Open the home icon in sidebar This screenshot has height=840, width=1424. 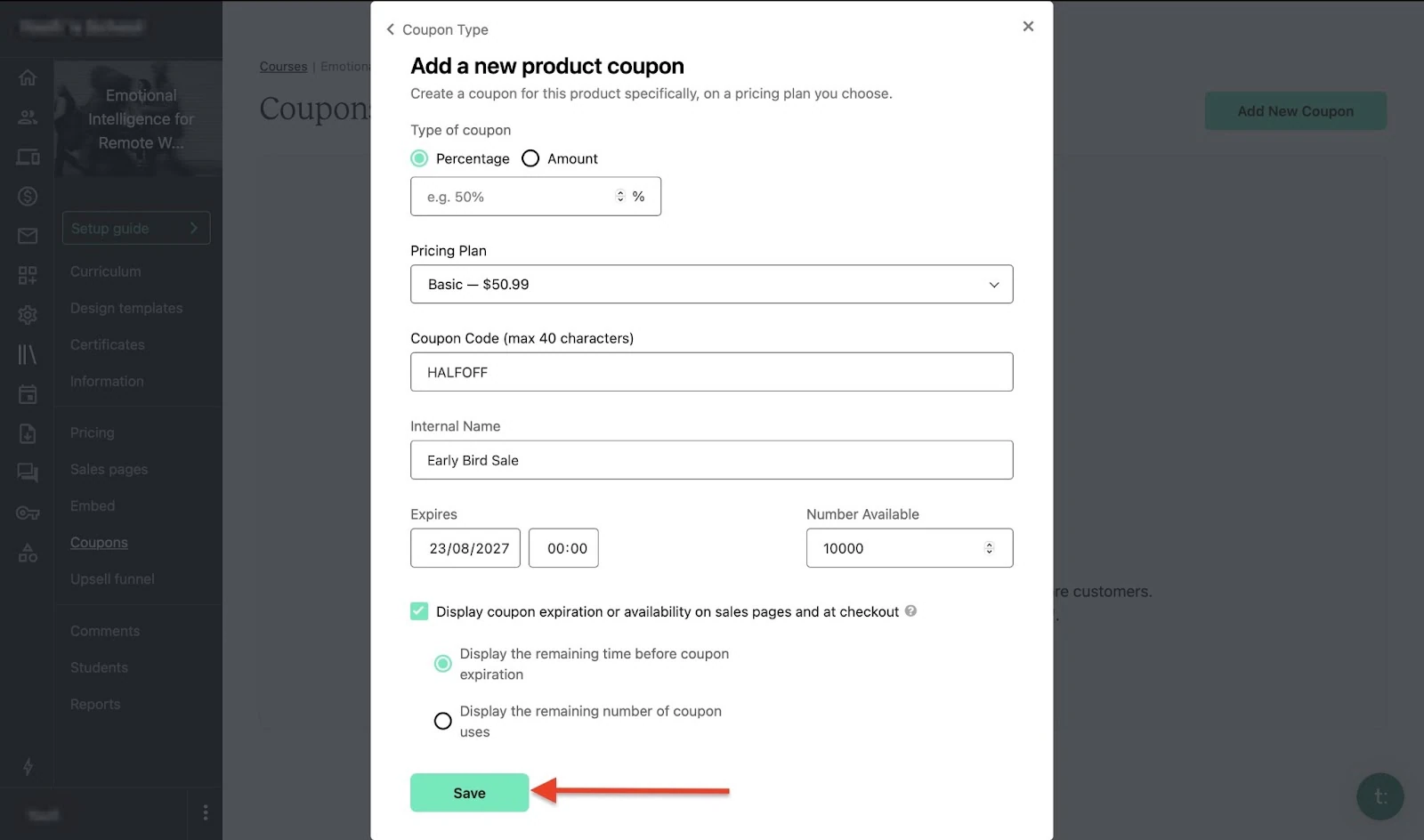pyautogui.click(x=28, y=78)
